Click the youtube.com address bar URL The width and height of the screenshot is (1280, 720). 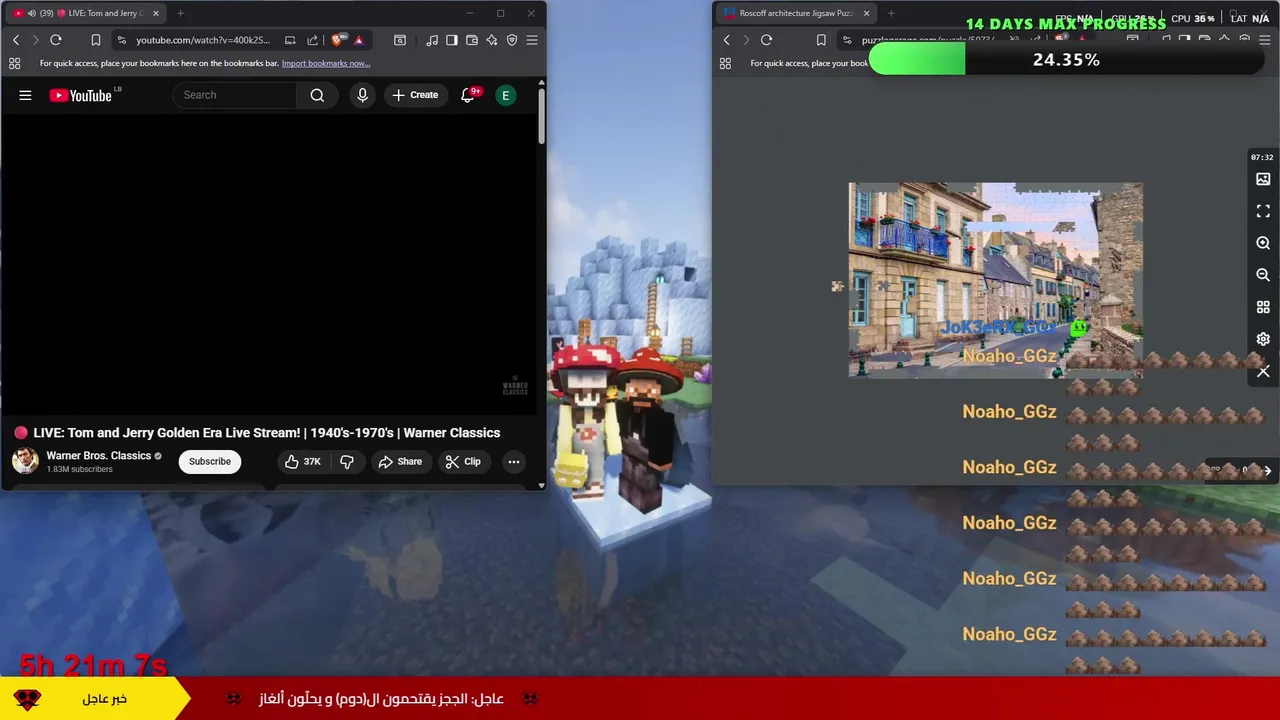[x=203, y=40]
